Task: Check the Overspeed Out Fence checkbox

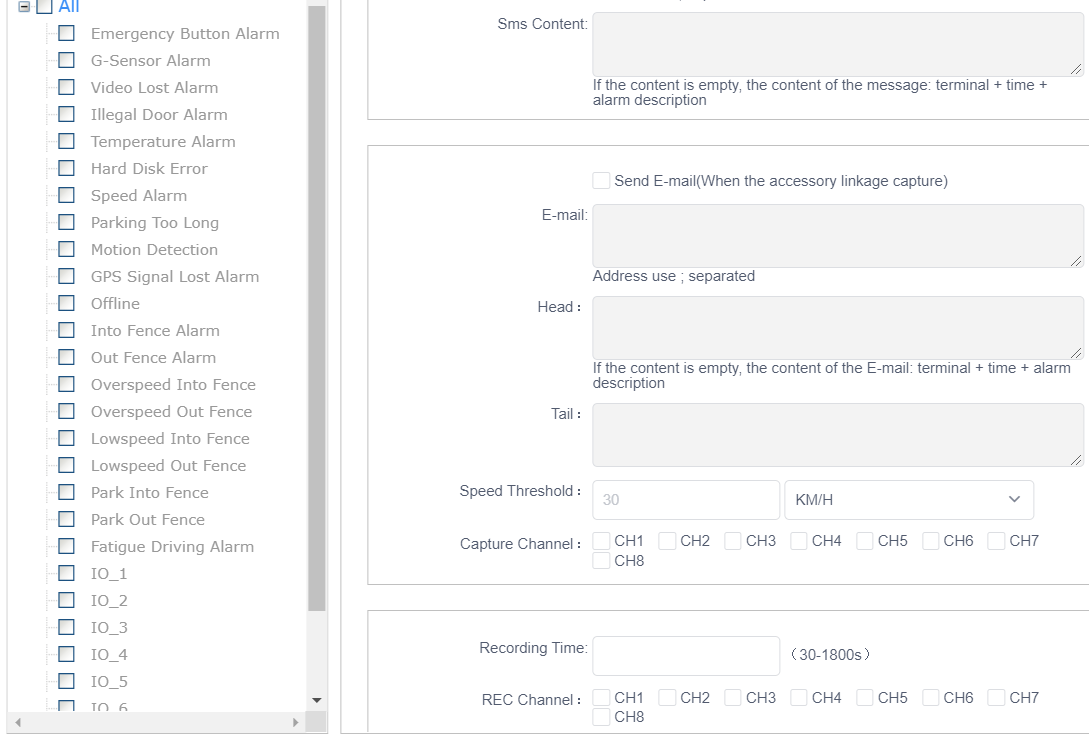Action: 67,411
